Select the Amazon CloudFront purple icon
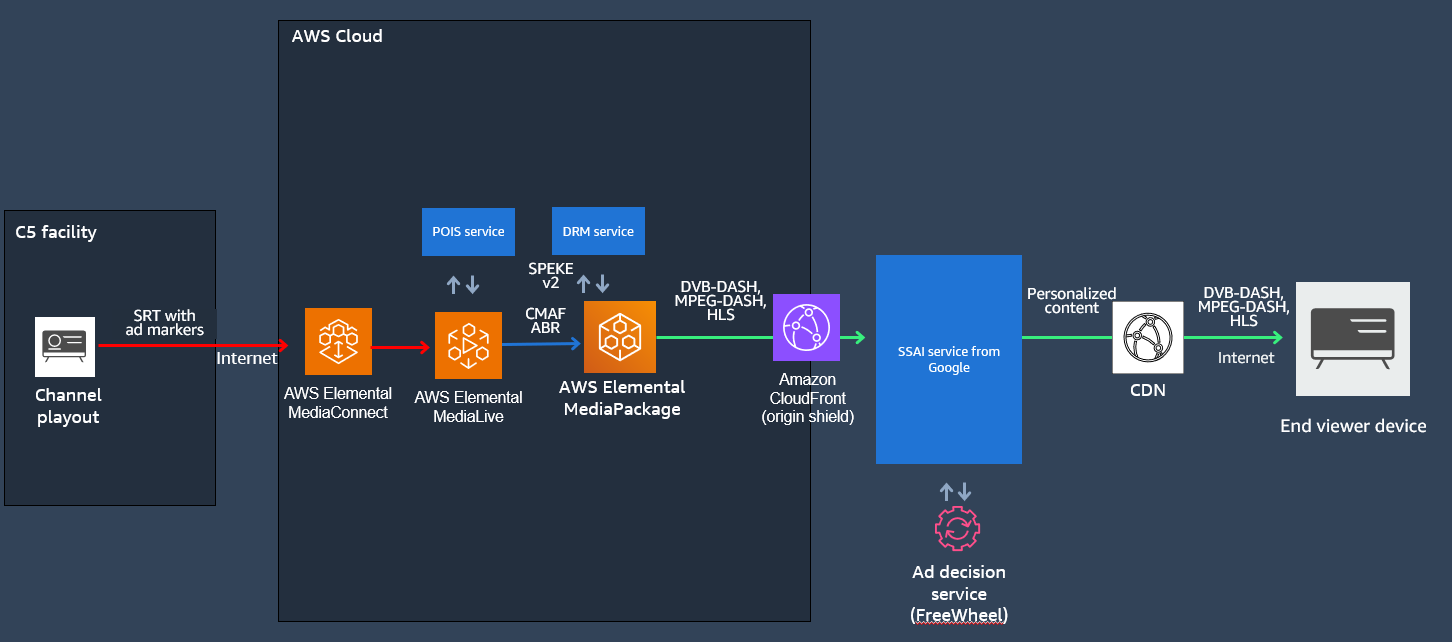Image resolution: width=1452 pixels, height=642 pixels. coord(806,327)
